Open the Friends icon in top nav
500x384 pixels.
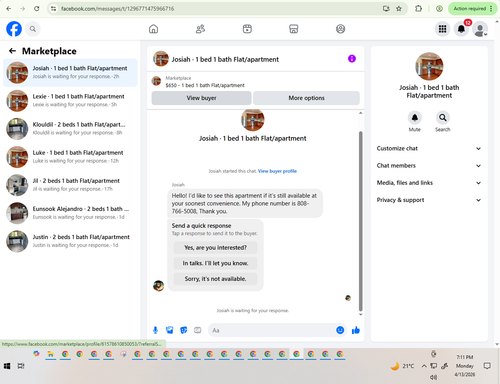[200, 29]
